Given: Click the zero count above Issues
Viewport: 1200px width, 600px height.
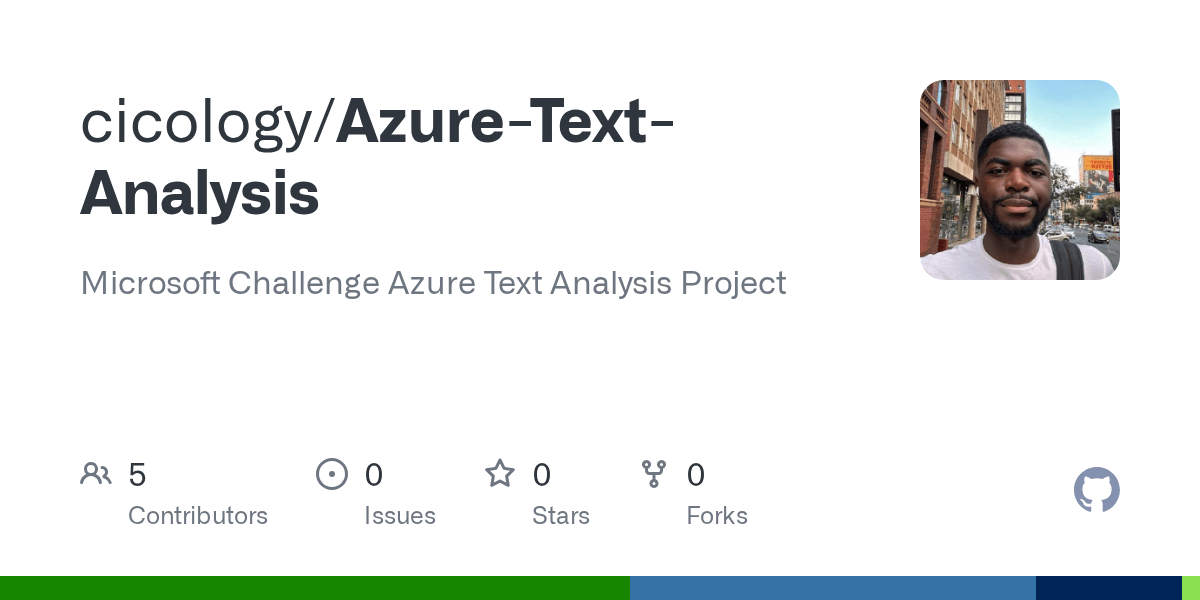Looking at the screenshot, I should tap(374, 475).
